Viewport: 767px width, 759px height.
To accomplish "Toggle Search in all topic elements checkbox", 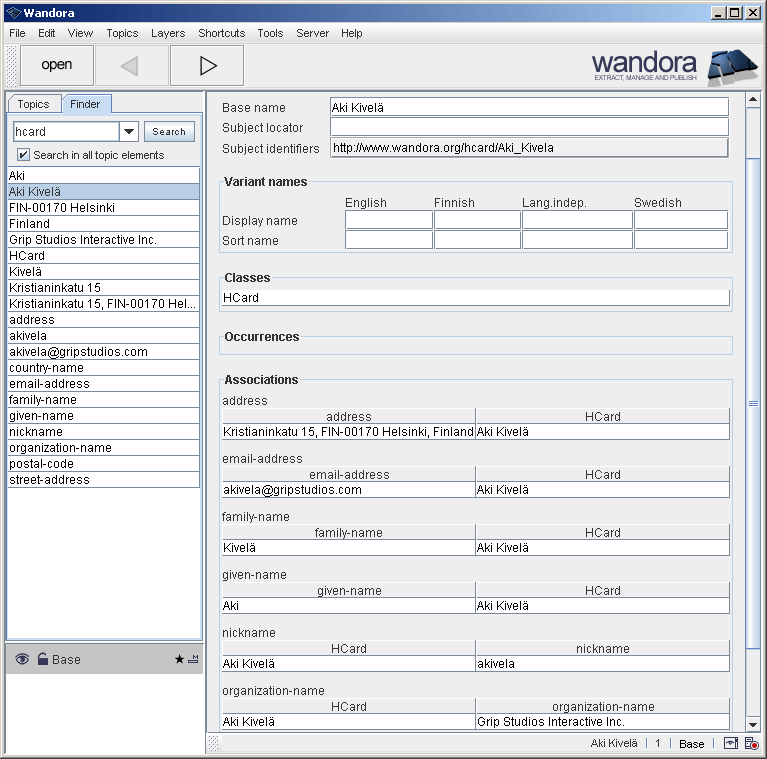I will click(23, 155).
